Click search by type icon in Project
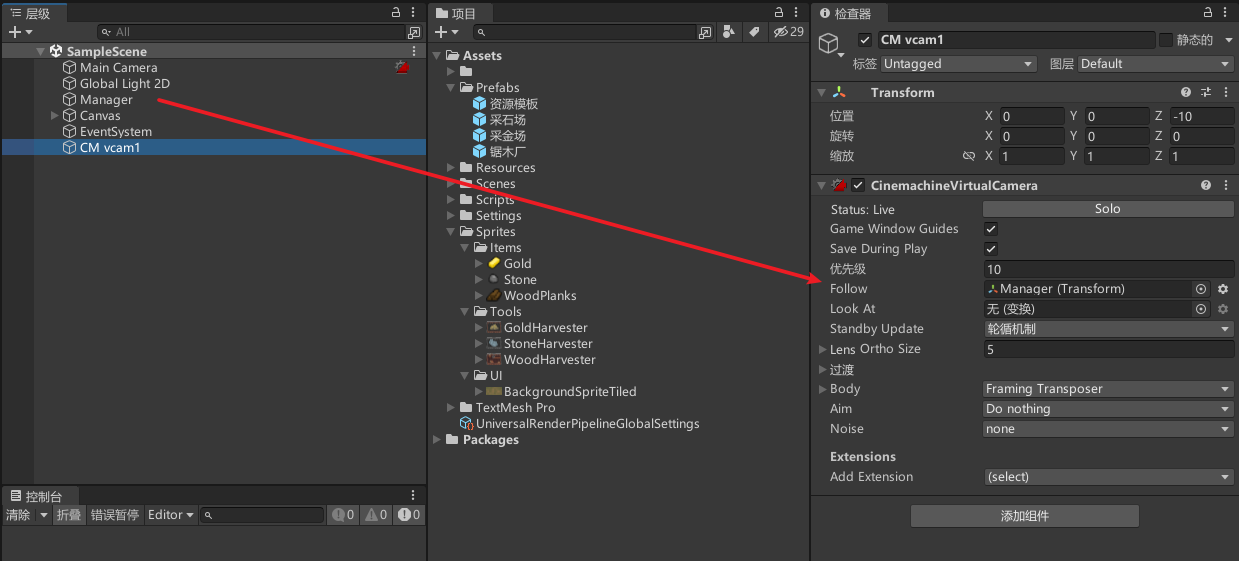 pos(729,32)
